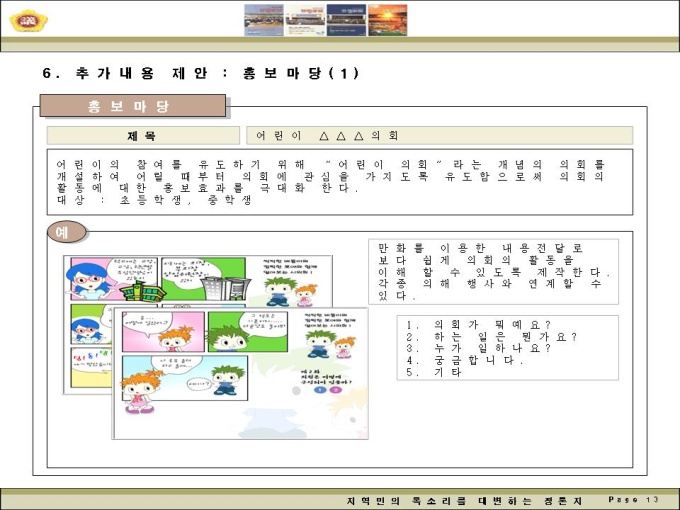This screenshot has height=510, width=680.
Task: Select list item '3. 누가 일하나요?'
Action: tap(478, 348)
